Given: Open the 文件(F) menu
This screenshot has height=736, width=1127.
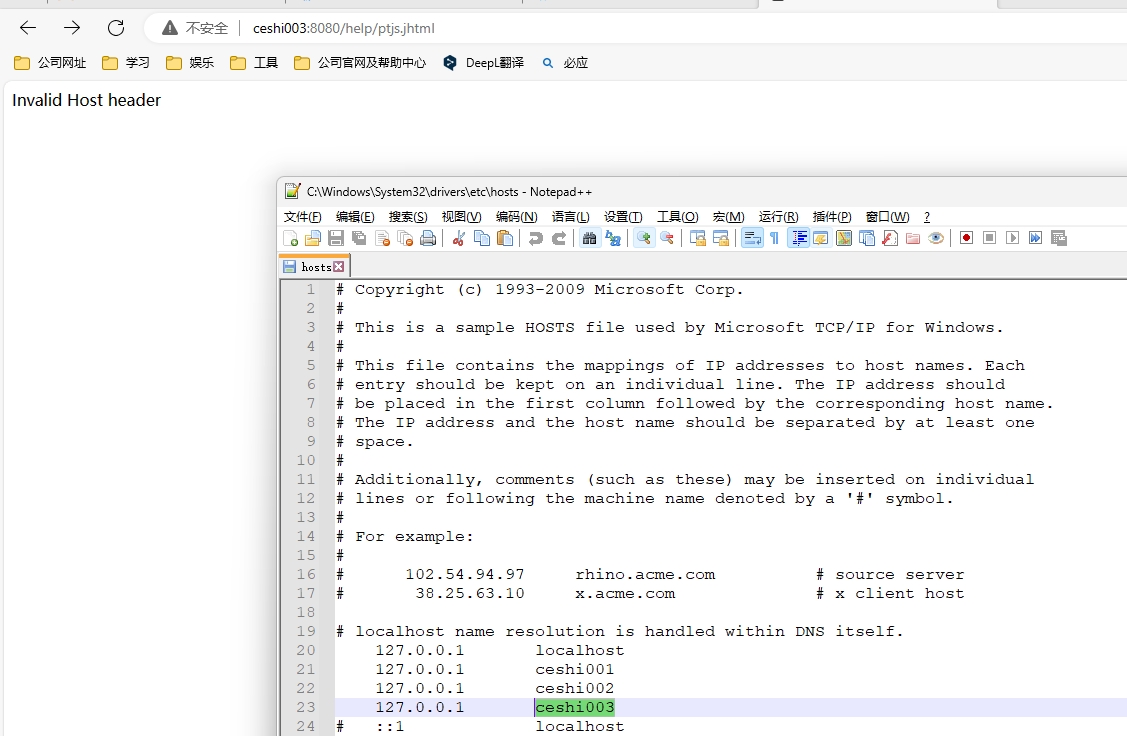Looking at the screenshot, I should 302,217.
